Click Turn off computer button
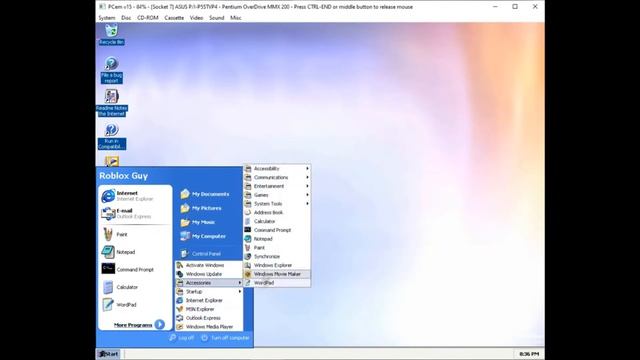Screen dimensions: 640x360 [x=225, y=338]
